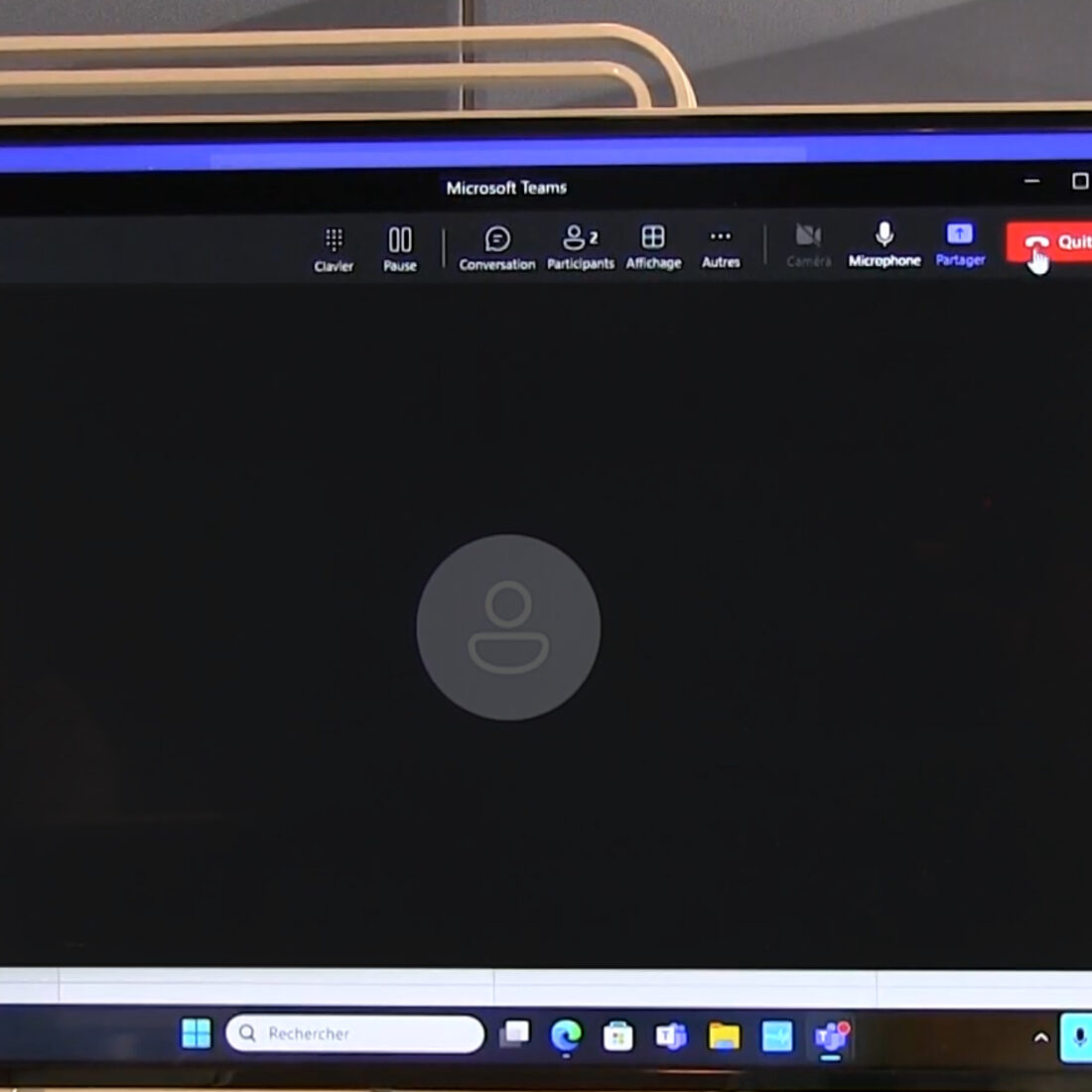Screen dimensions: 1092x1092
Task: Minimize the Microsoft Teams window
Action: coord(1032,181)
